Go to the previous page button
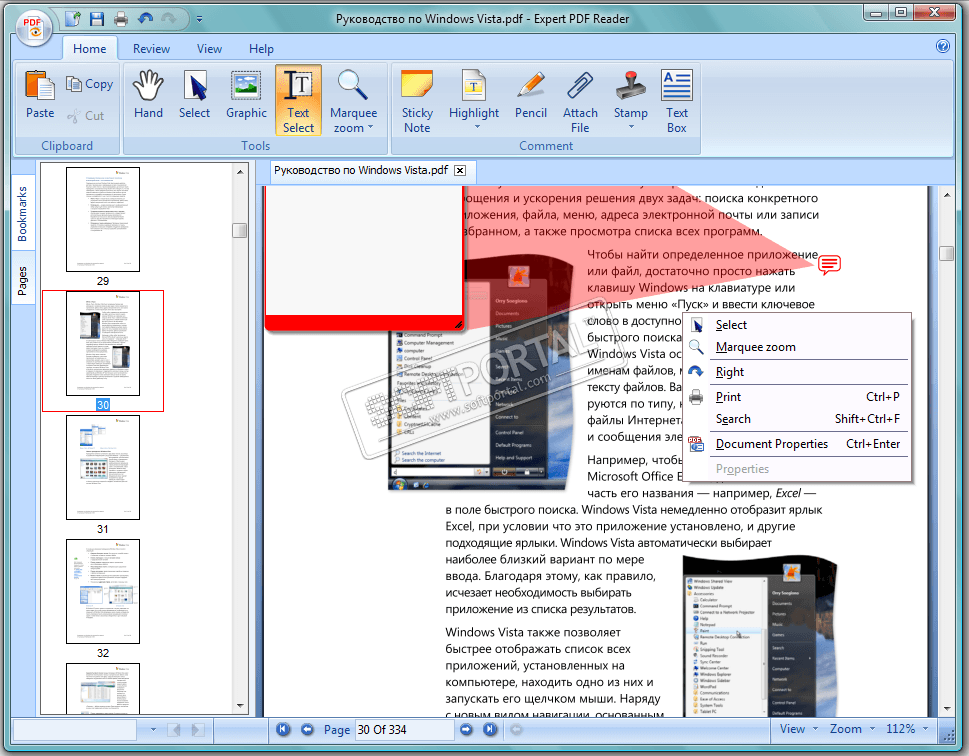Screen dimensions: 969x756 click(307, 729)
